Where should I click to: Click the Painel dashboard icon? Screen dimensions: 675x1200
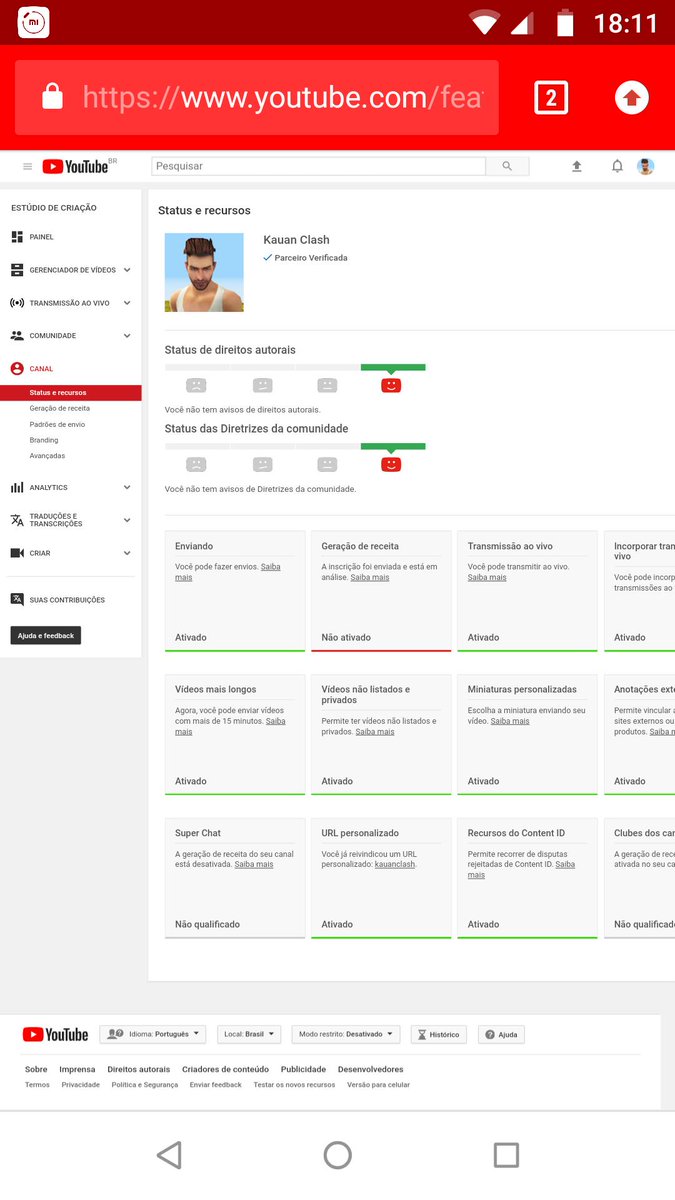(17, 237)
